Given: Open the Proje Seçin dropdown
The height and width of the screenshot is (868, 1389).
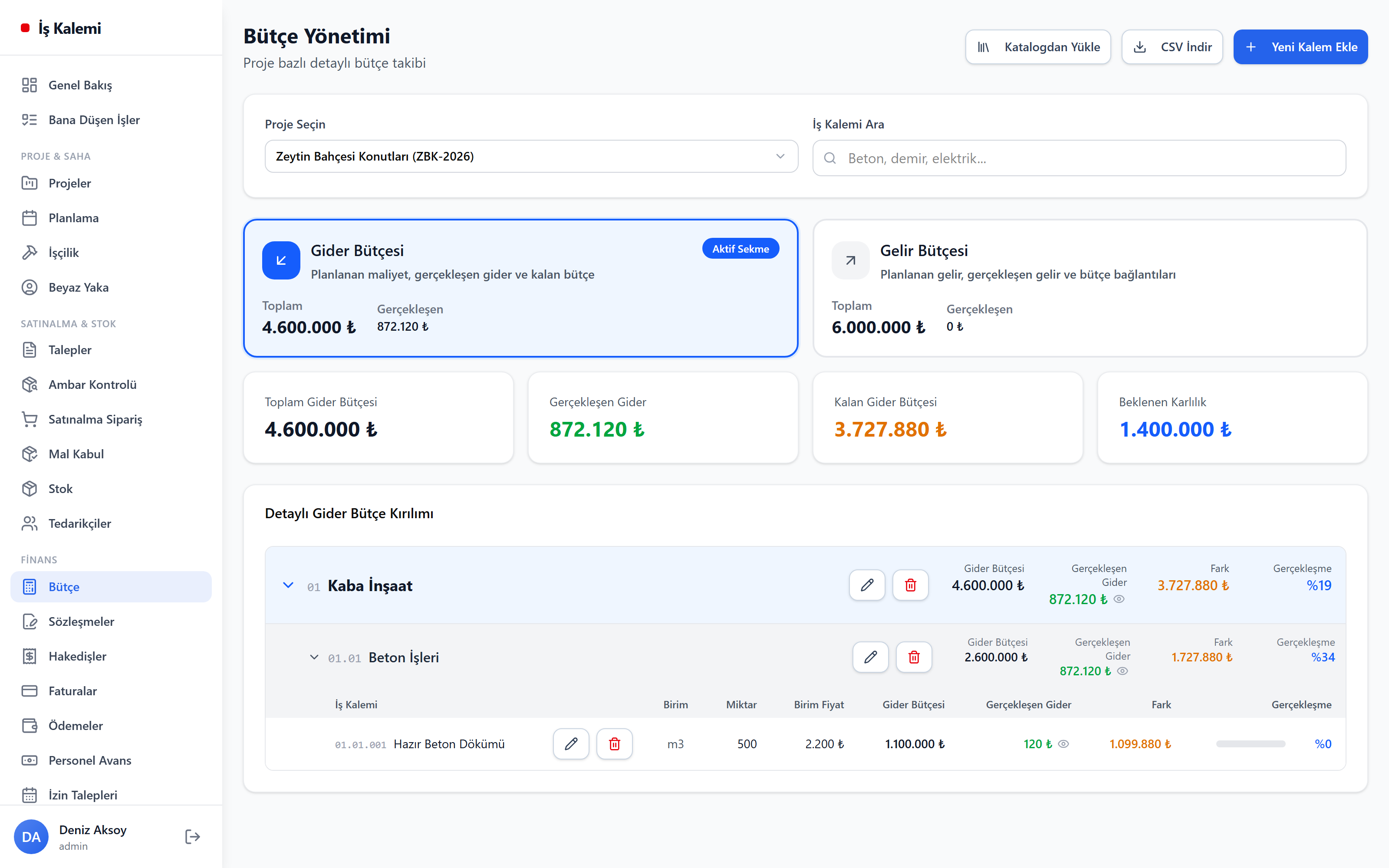Looking at the screenshot, I should tap(531, 156).
